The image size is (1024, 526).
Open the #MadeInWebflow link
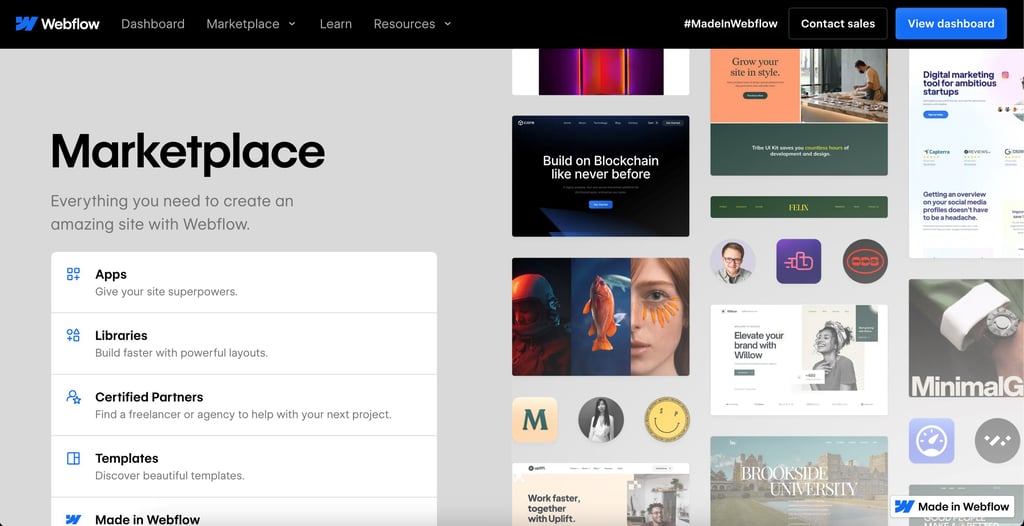coord(731,24)
